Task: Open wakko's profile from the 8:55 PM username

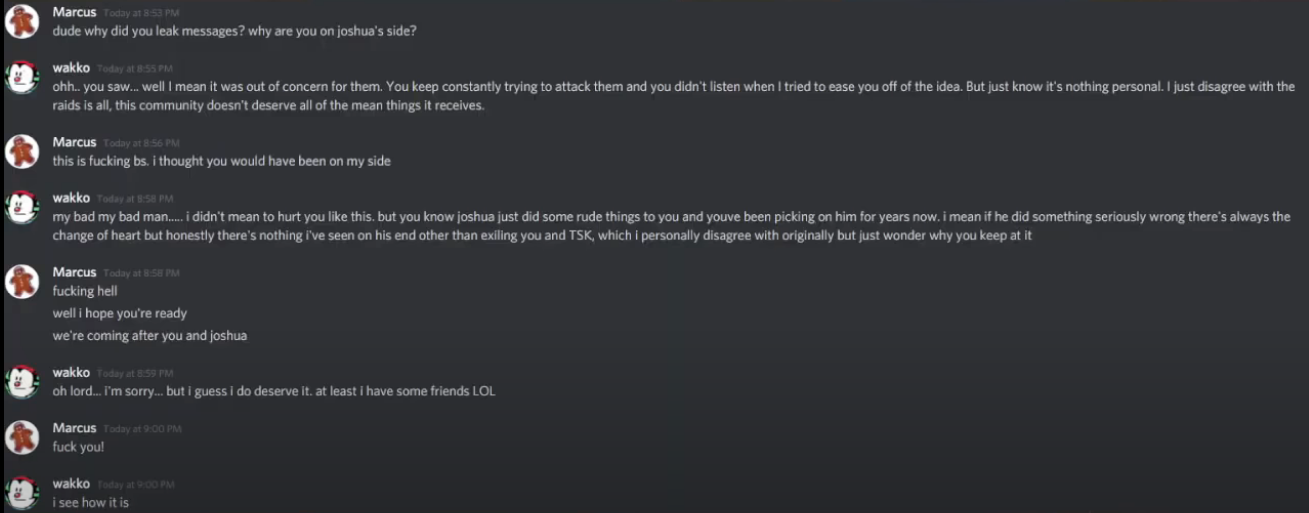Action: [71, 67]
